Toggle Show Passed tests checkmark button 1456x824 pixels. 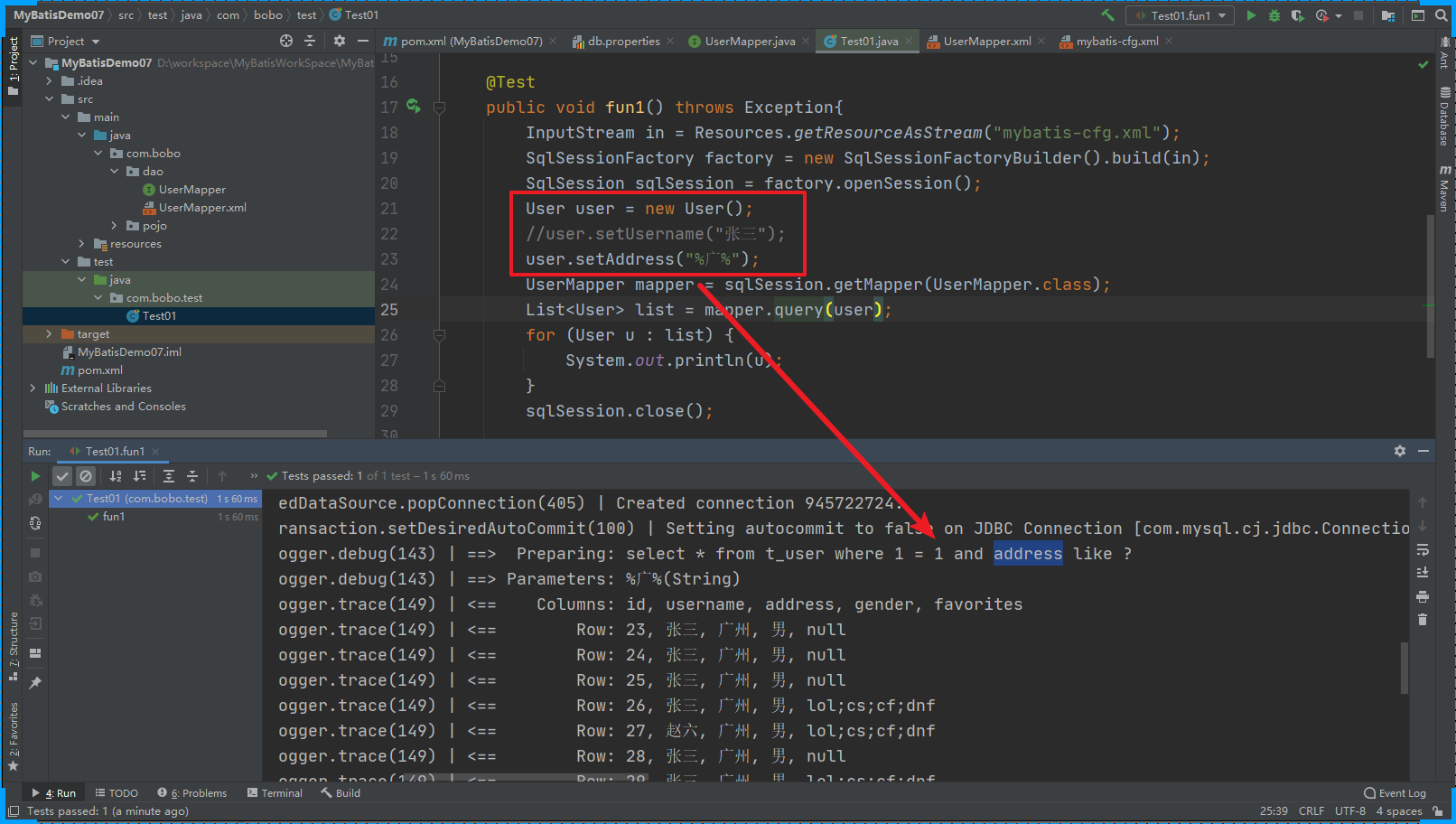(x=62, y=476)
